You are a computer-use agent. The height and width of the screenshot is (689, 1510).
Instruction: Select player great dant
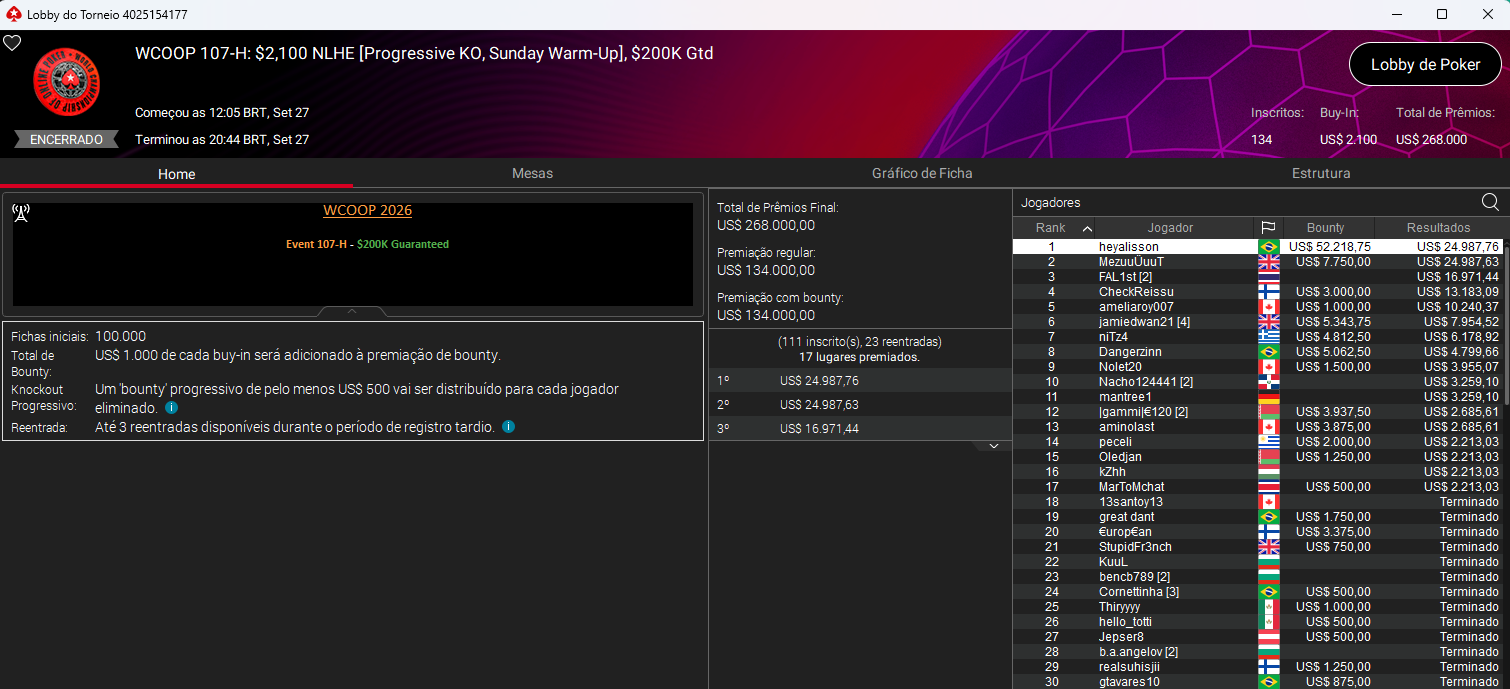[1258, 516]
